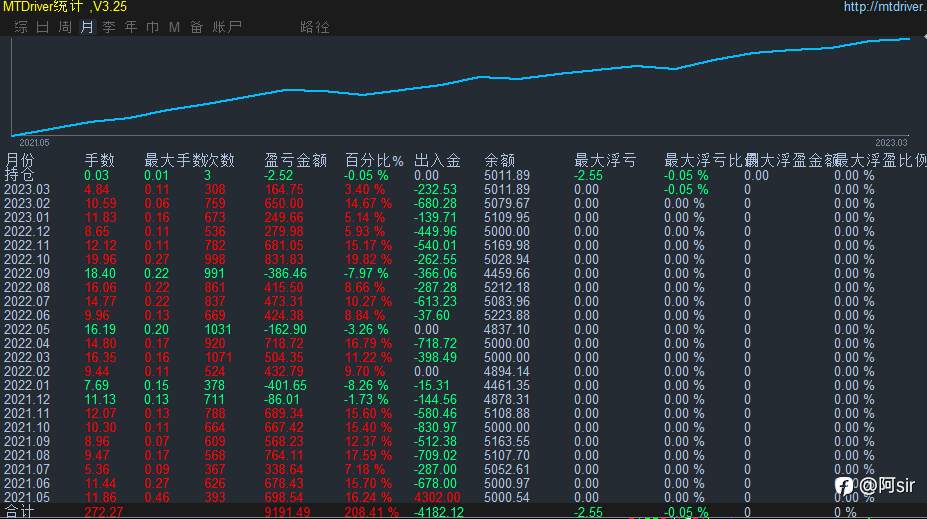This screenshot has height=519, width=927.
Task: Select the 月 monthly tab
Action: pos(87,27)
